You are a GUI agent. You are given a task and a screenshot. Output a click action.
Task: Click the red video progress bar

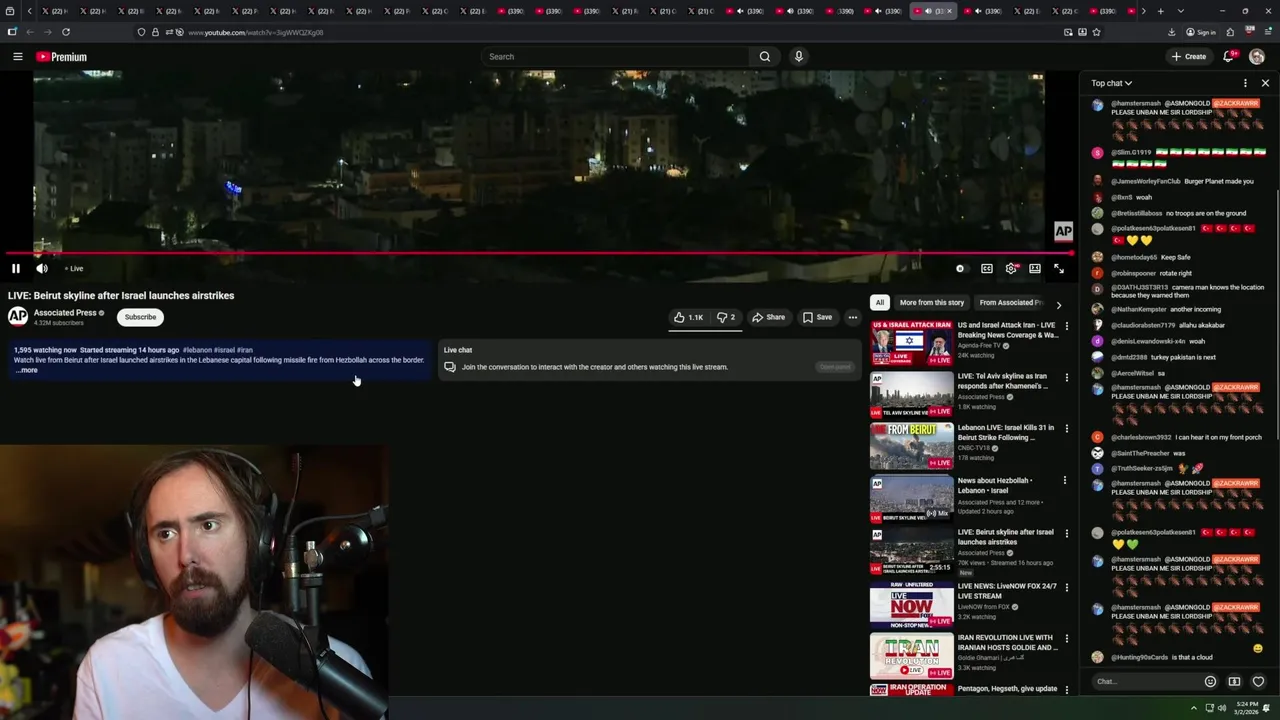coord(540,253)
